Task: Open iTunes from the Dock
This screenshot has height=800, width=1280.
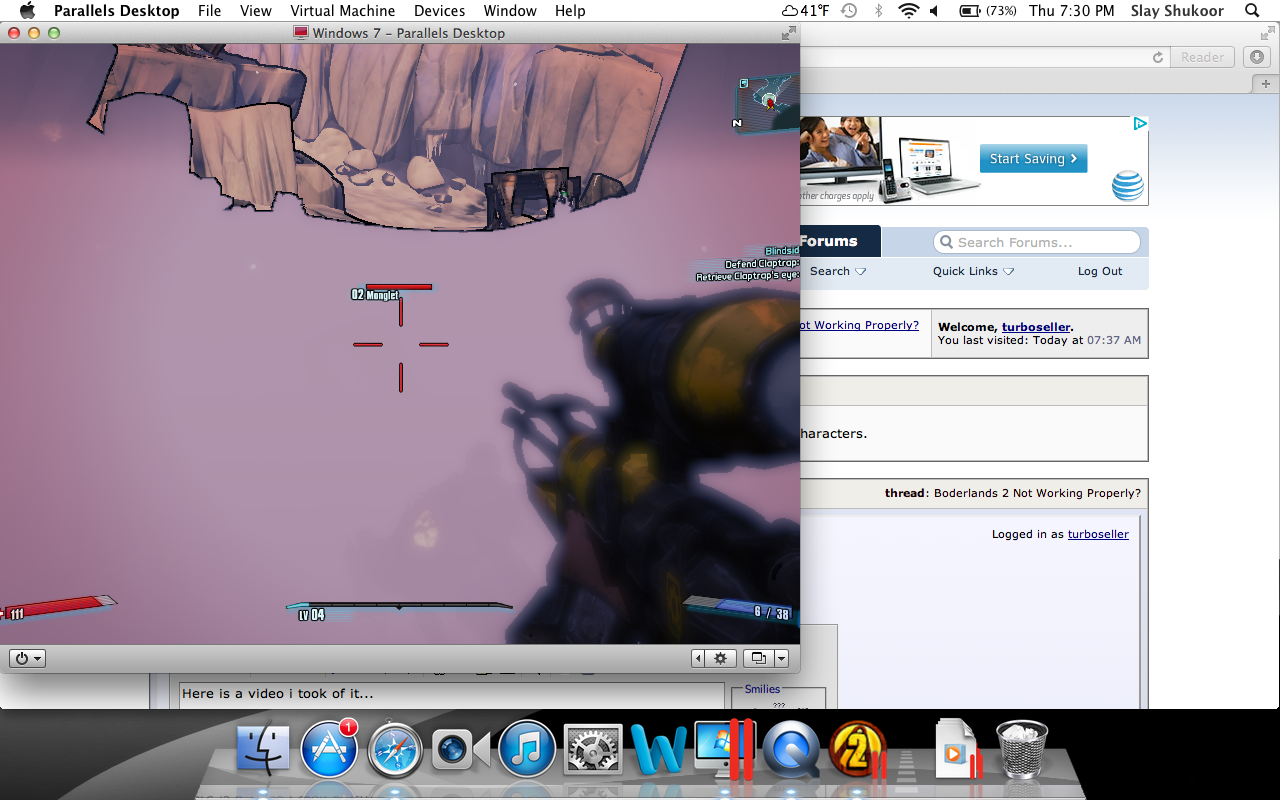Action: click(526, 750)
